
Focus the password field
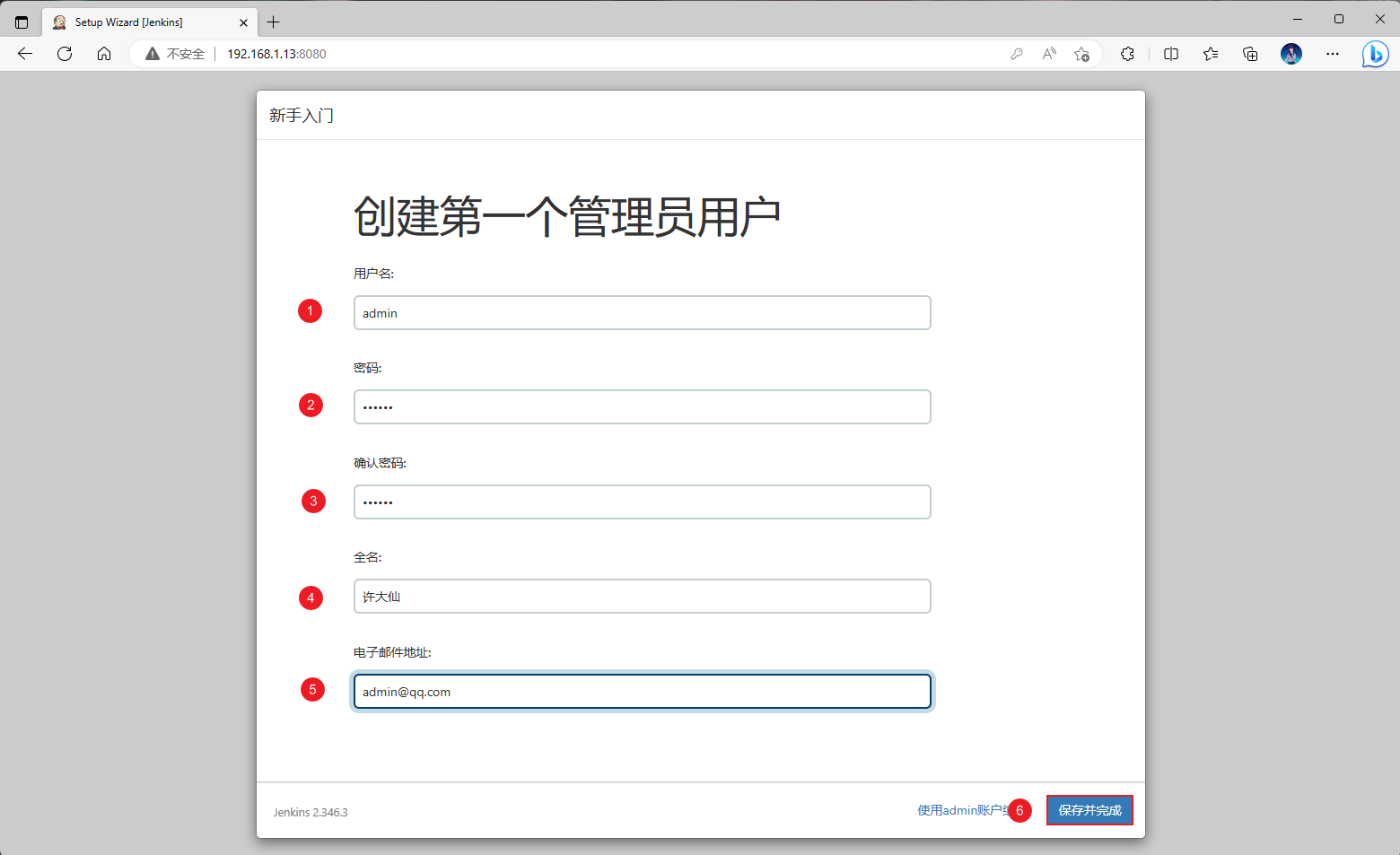[643, 407]
